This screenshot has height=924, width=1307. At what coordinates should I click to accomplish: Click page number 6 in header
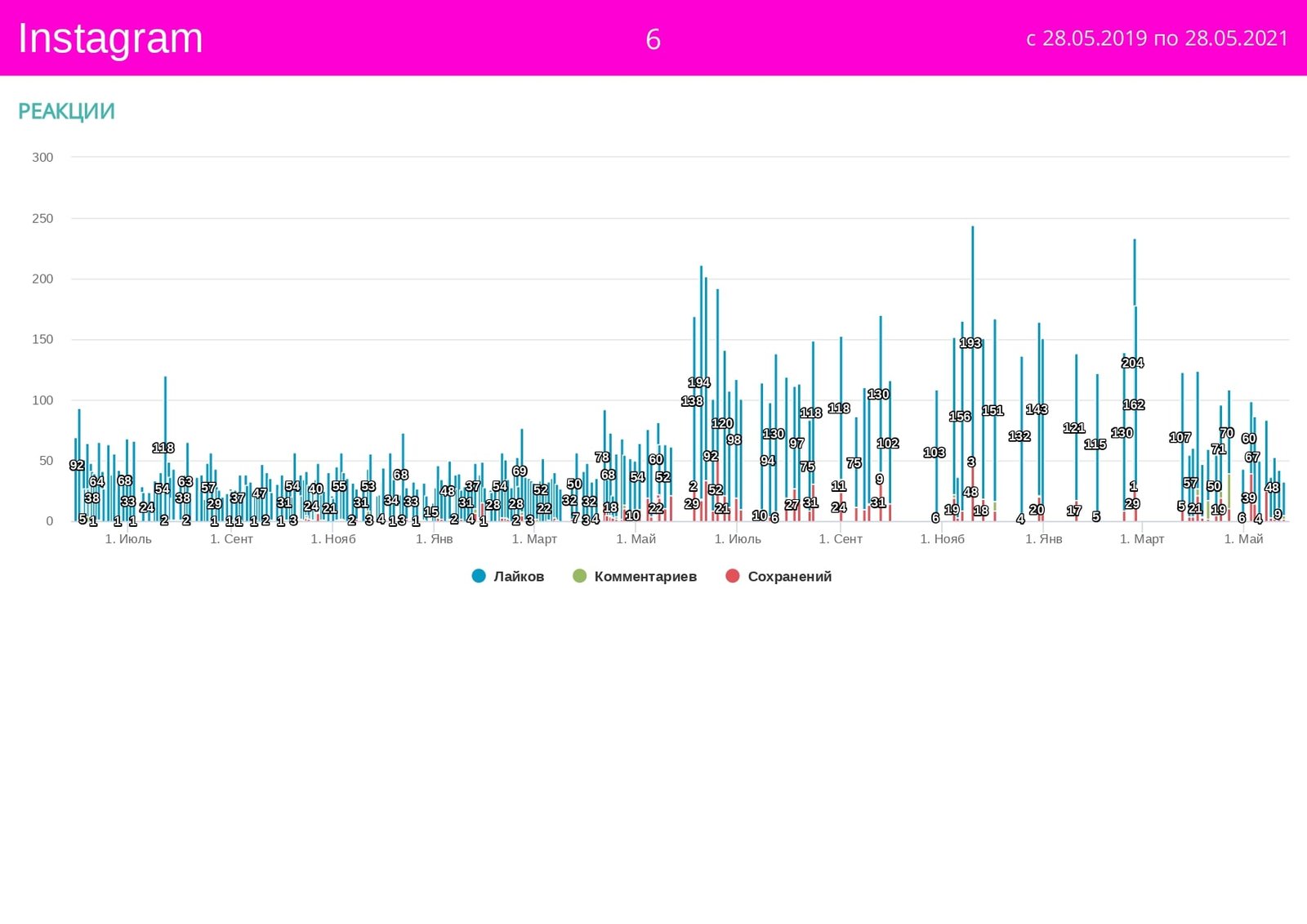click(653, 39)
